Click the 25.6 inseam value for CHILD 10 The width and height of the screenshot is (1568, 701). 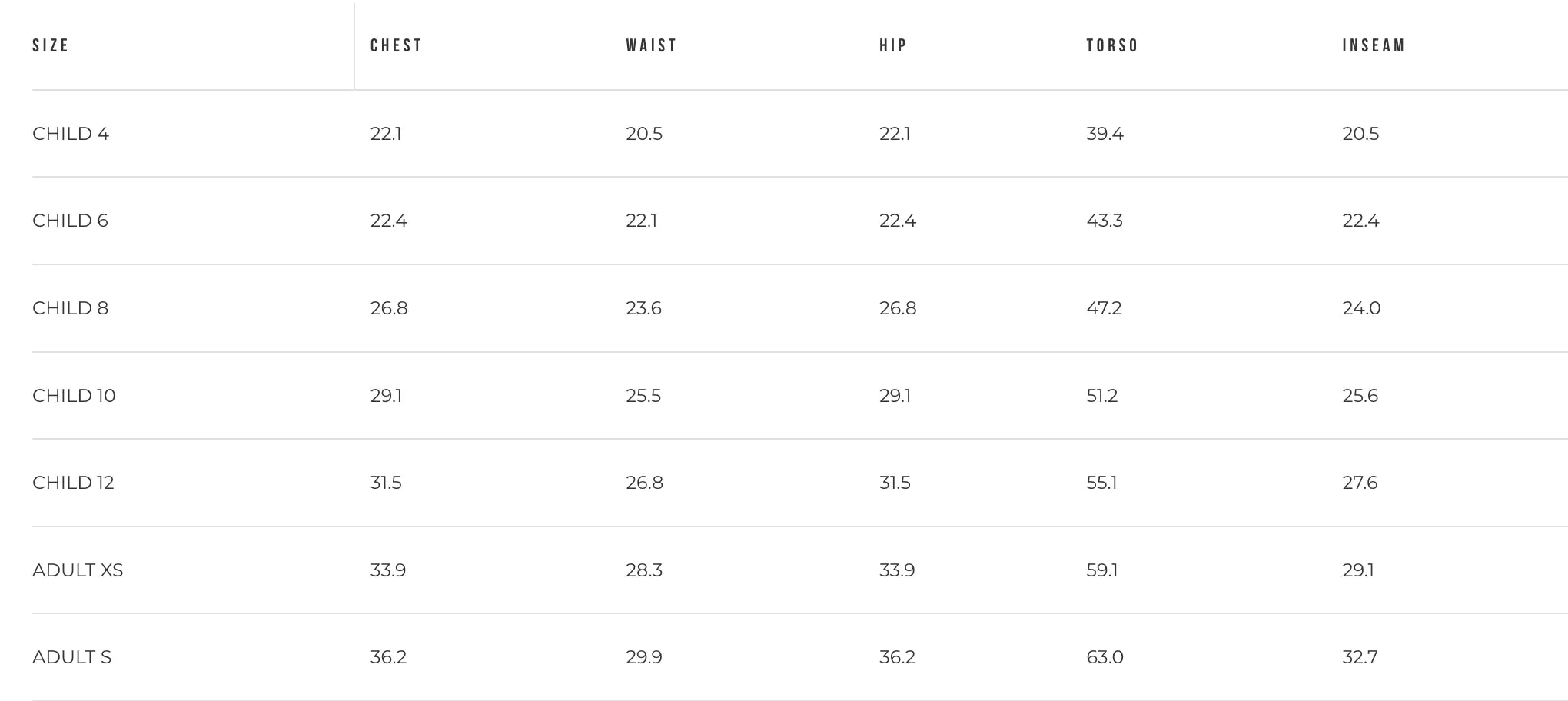coord(1360,396)
